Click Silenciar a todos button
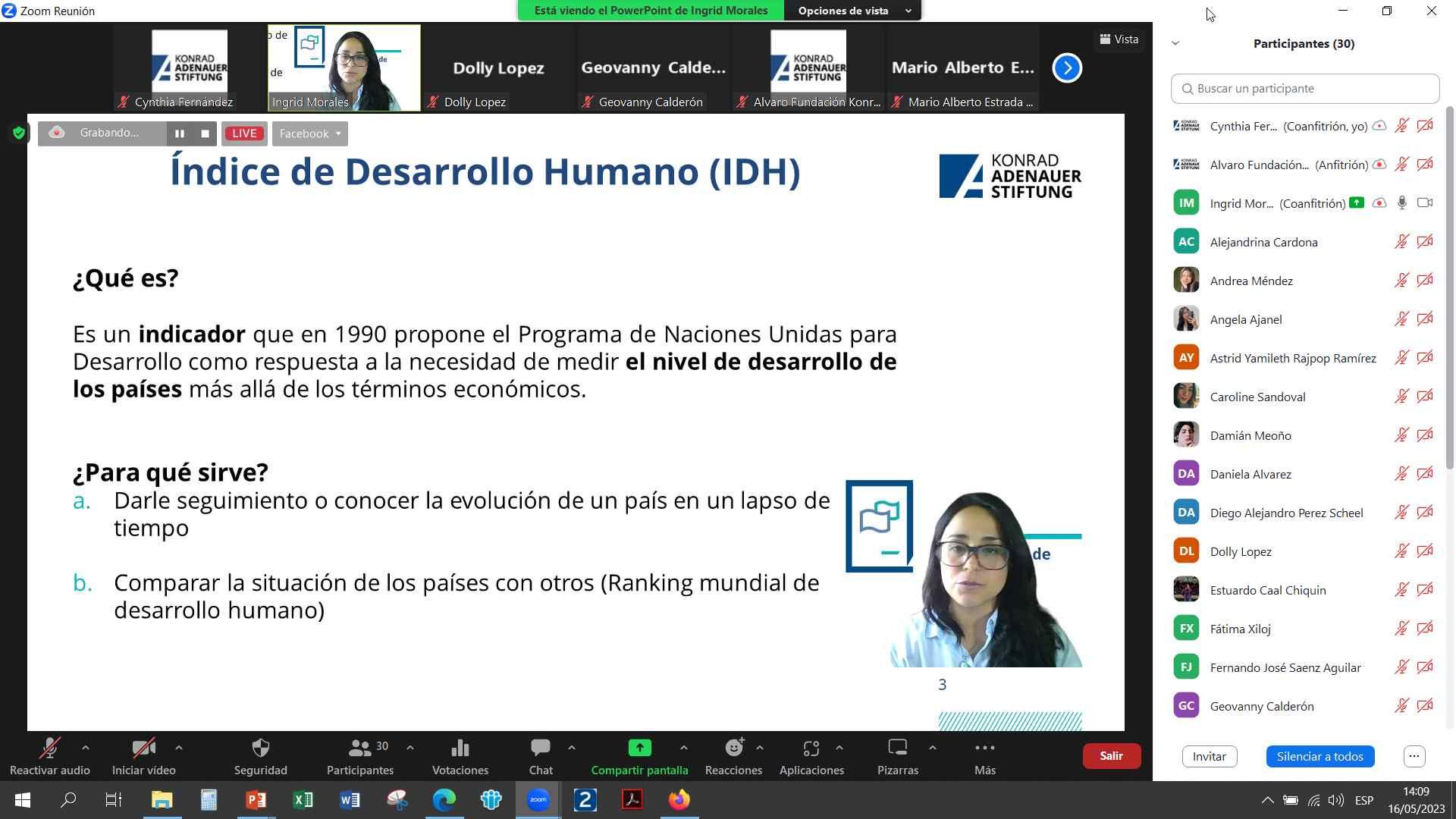 tap(1319, 756)
